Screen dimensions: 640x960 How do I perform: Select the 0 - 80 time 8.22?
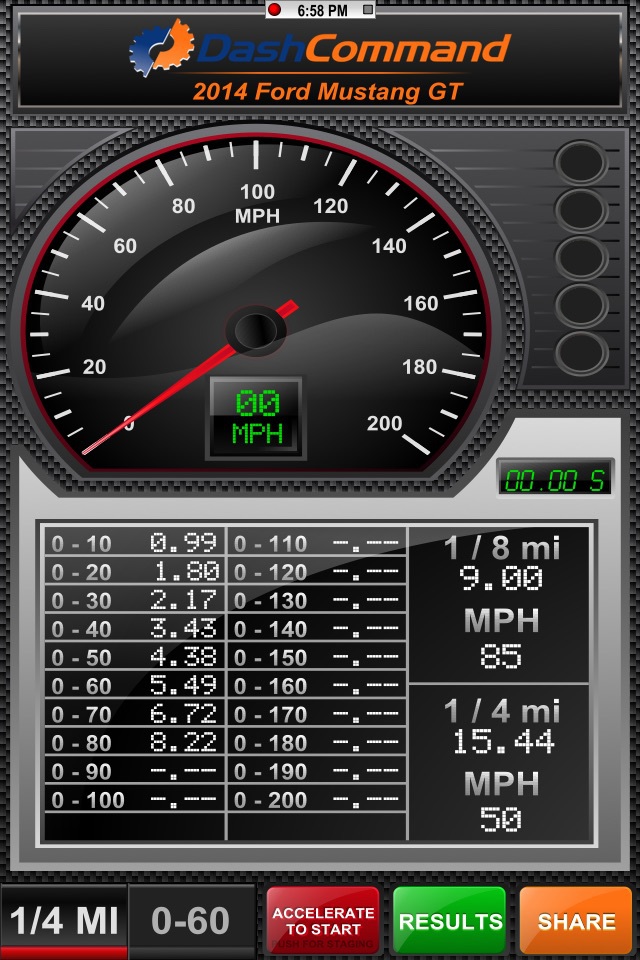tap(183, 742)
